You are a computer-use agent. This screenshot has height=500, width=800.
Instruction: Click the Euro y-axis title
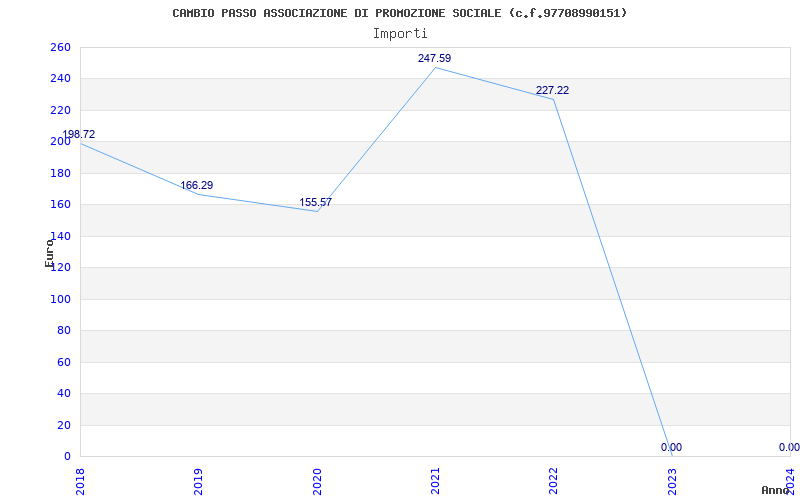(49, 253)
